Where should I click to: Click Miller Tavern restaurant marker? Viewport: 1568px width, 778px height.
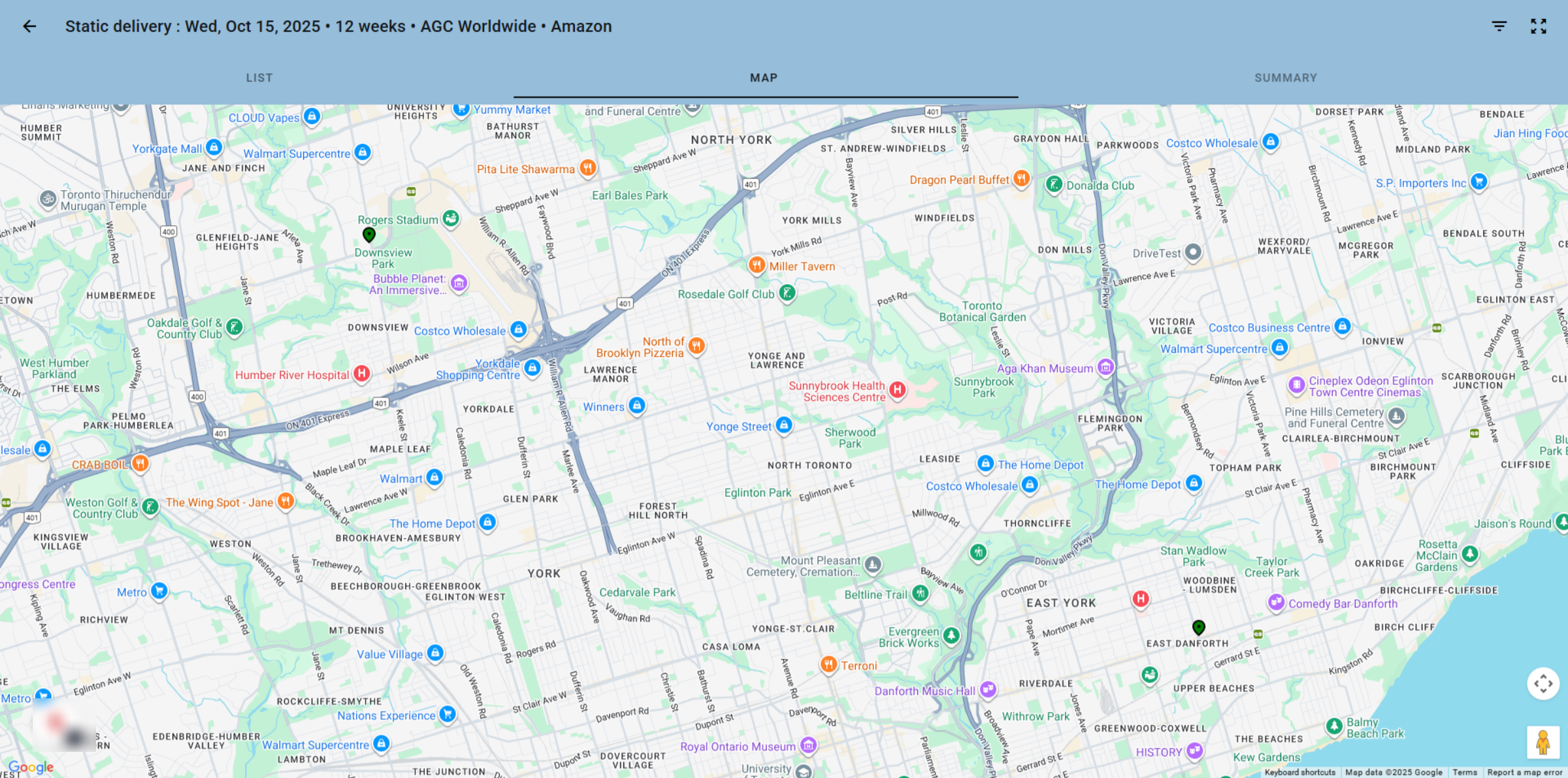coord(757,265)
